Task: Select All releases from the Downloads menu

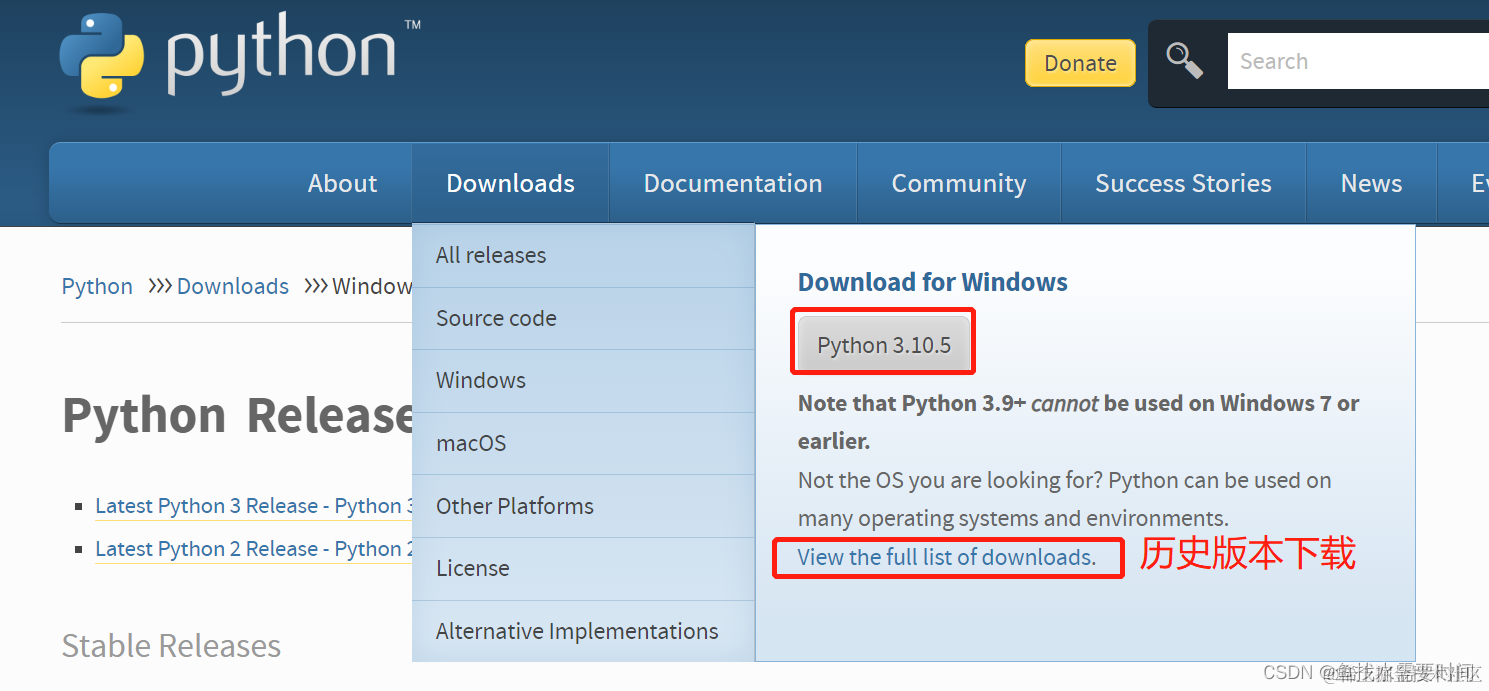Action: [x=491, y=255]
